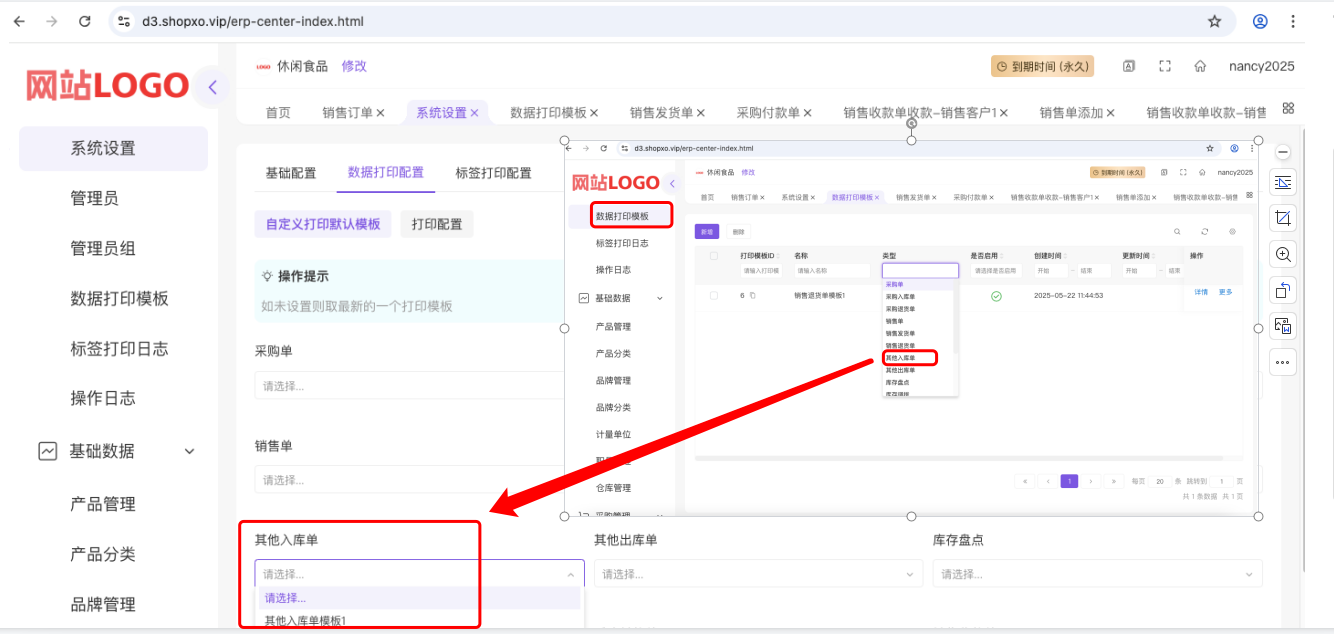Viewport: 1334px width, 634px height.
Task: Open 标签打印日志 in the main sidebar
Action: tap(119, 348)
